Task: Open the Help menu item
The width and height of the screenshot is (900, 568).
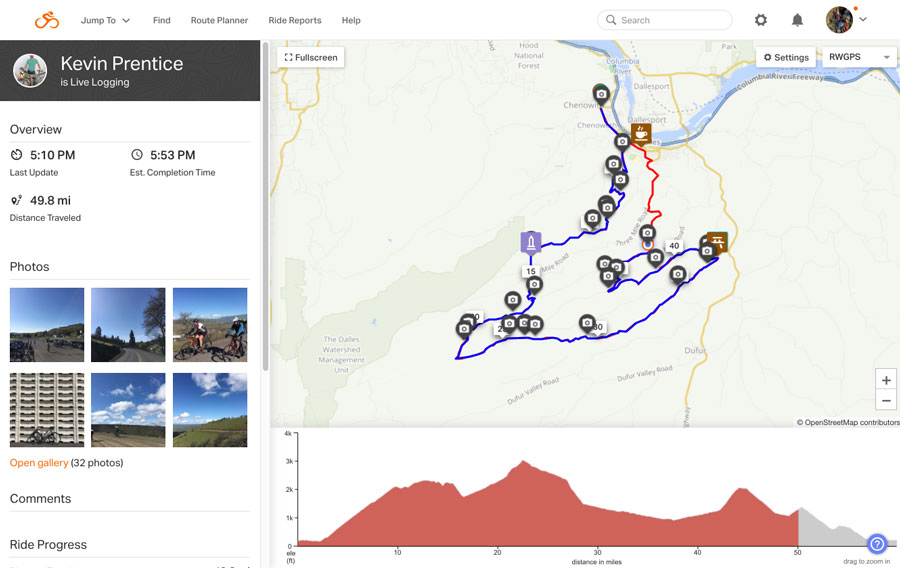Action: [x=351, y=20]
